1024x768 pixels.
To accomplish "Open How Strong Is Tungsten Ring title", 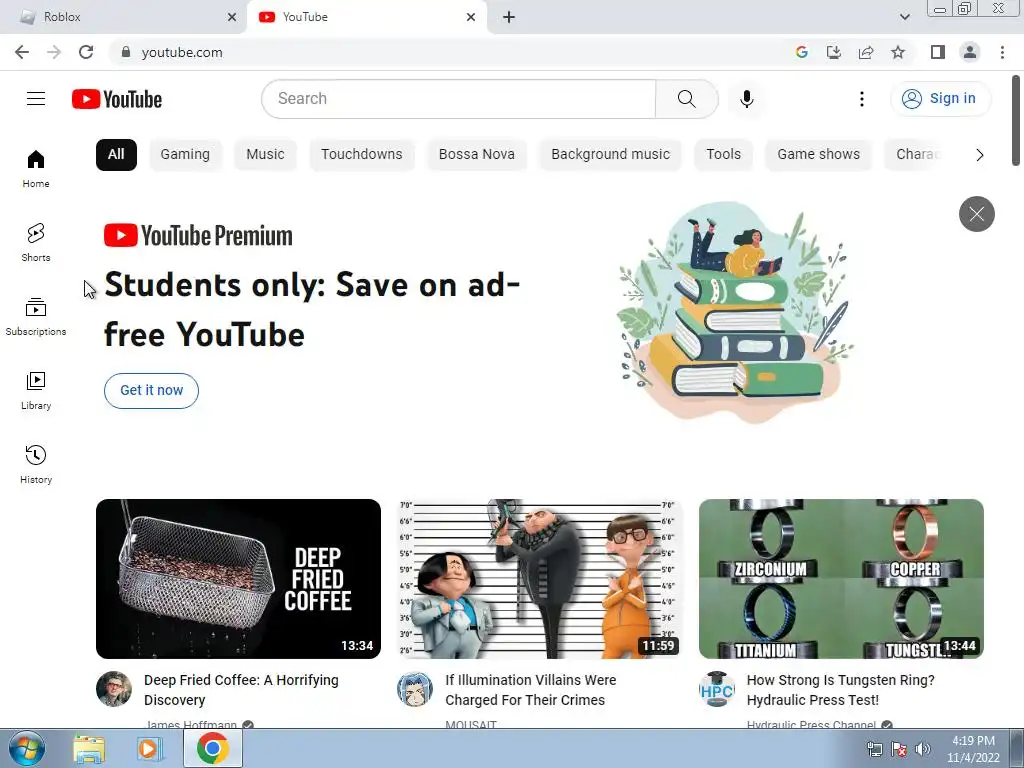I will click(840, 690).
